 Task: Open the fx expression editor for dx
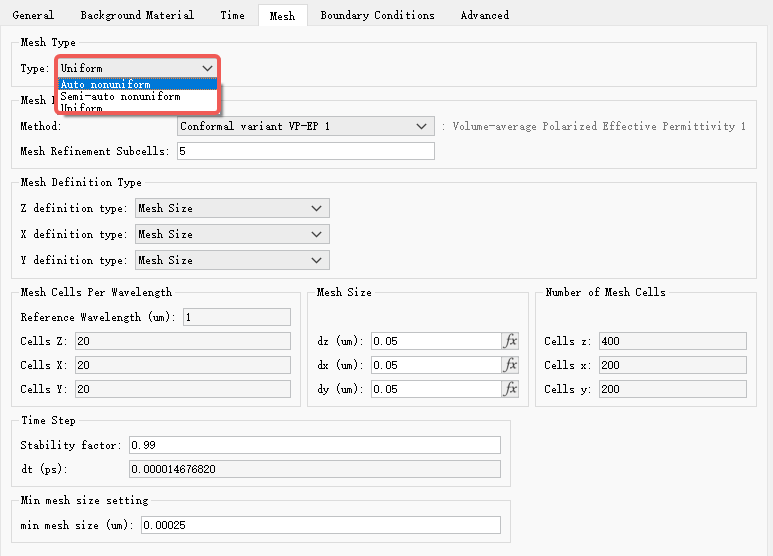pos(510,365)
